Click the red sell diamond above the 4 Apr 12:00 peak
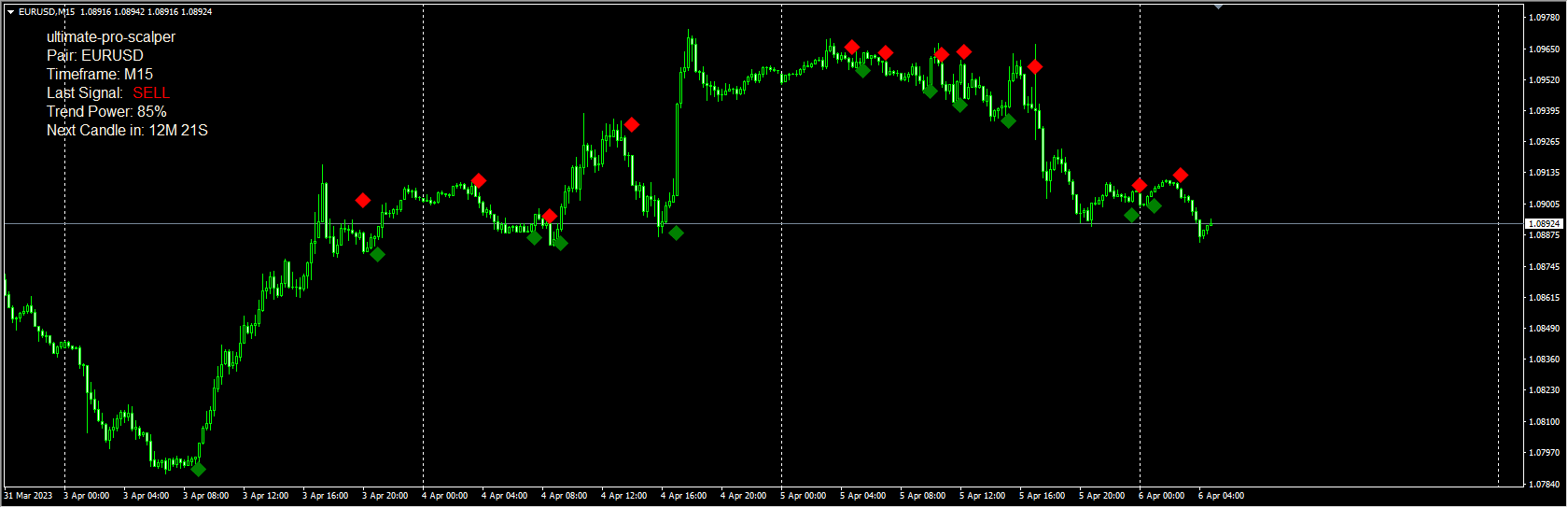Viewport: 1568px width, 508px height. tap(632, 124)
